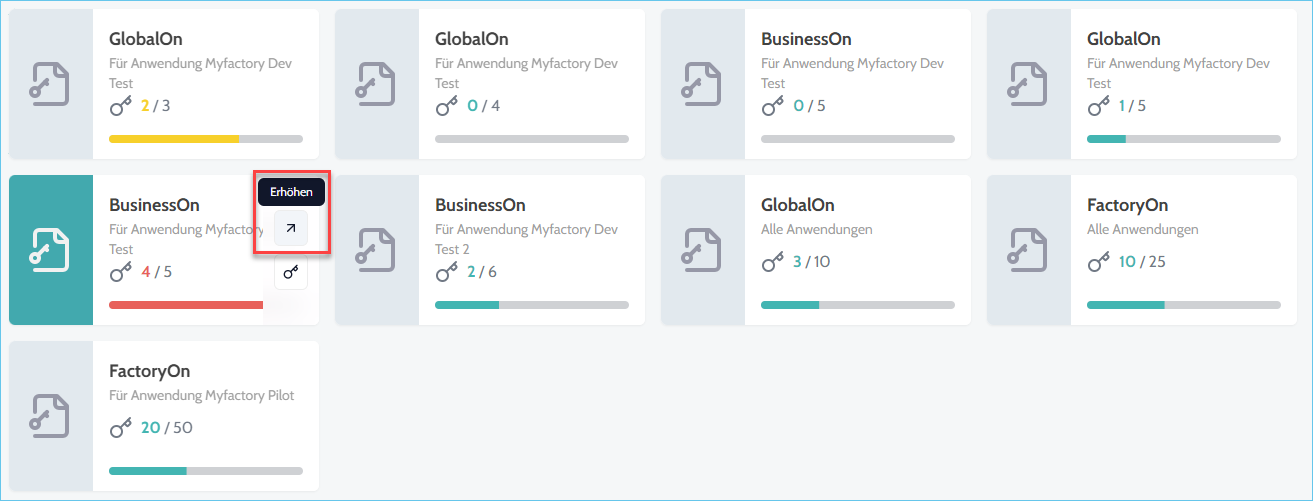Click the small key icon beside 2 / 6

[x=447, y=271]
